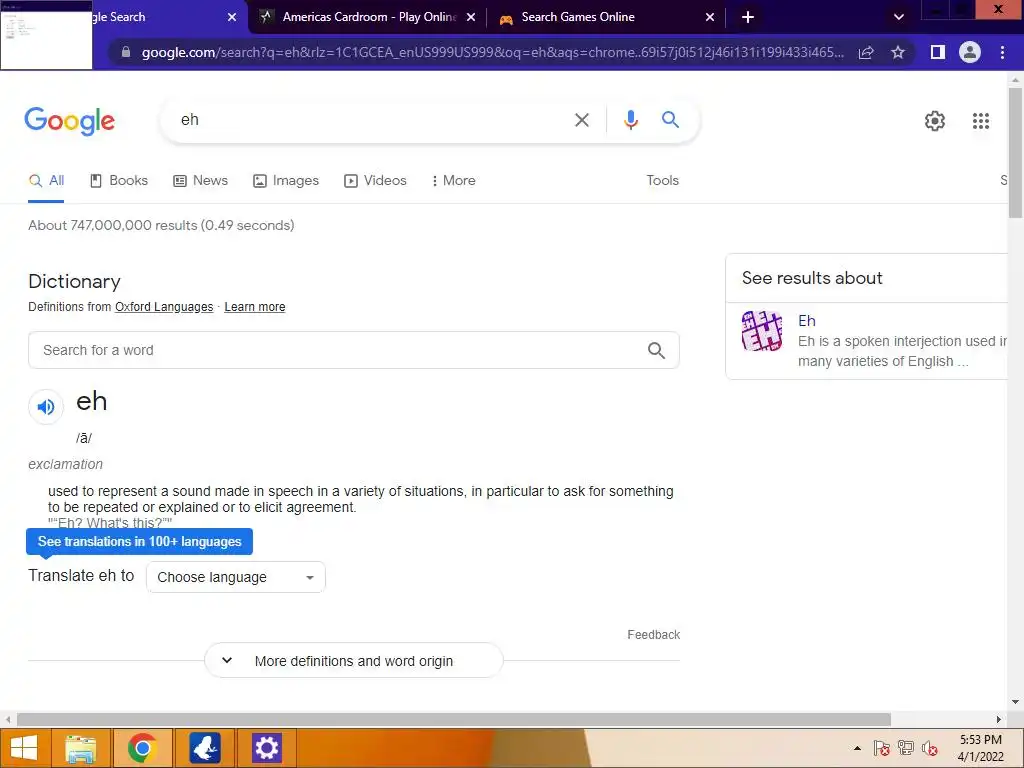Viewport: 1024px width, 768px height.
Task: Open the Eh result link in side panel
Action: (x=807, y=321)
